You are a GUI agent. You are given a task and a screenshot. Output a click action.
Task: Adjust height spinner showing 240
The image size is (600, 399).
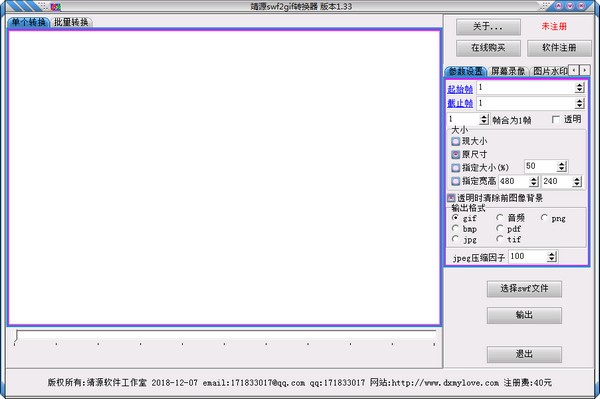coord(577,181)
